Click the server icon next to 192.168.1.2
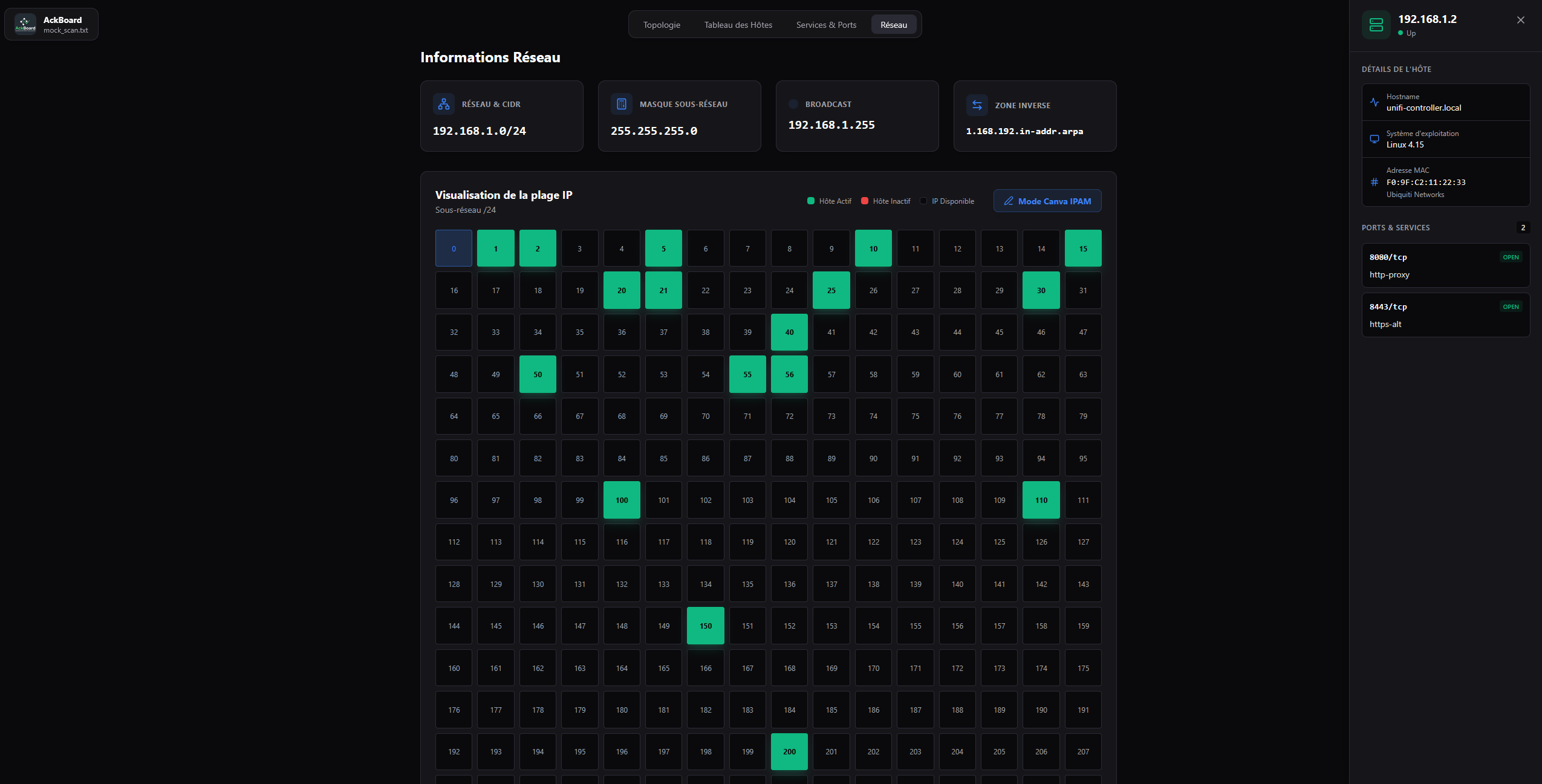Viewport: 1542px width, 784px height. point(1376,25)
